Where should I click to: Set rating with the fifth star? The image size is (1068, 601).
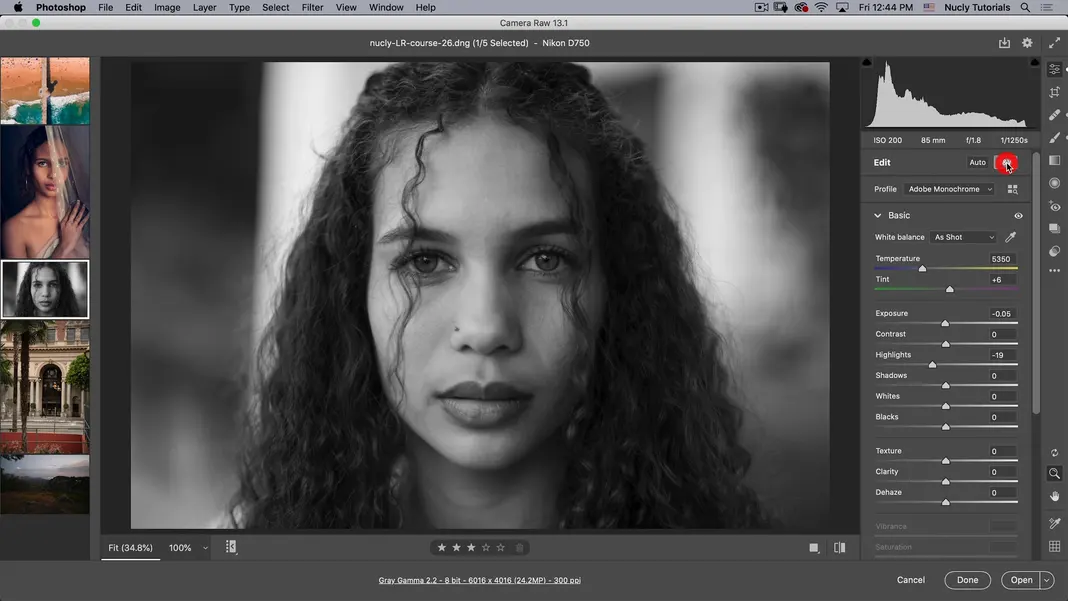(x=501, y=548)
